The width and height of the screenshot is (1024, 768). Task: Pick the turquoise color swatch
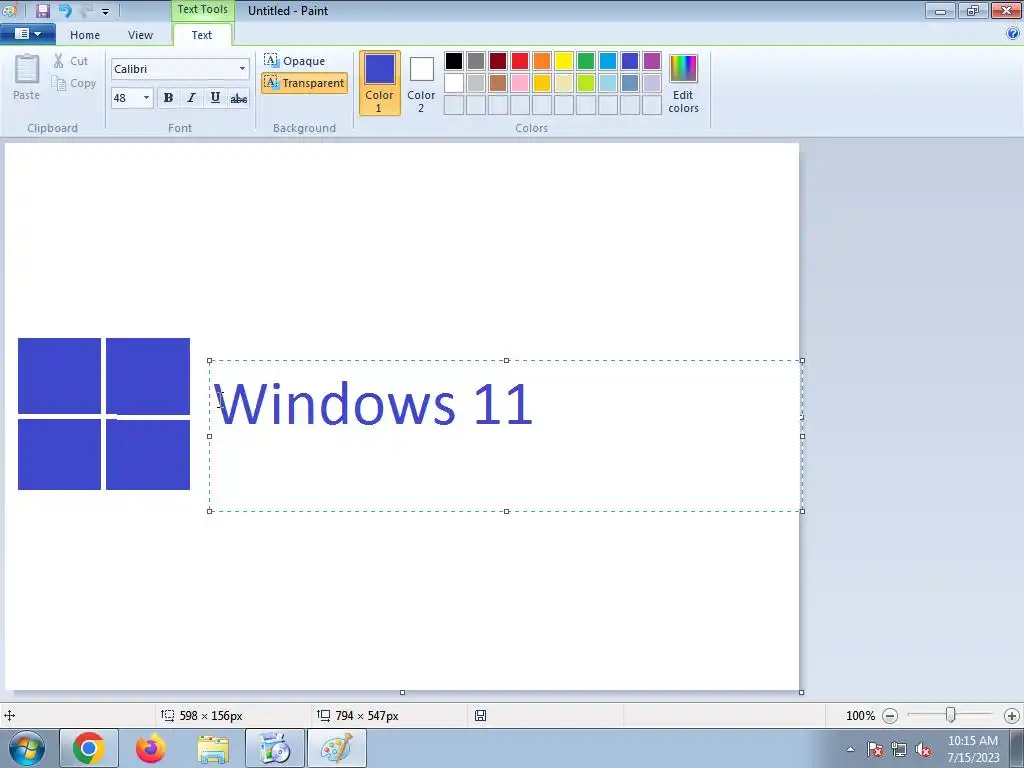coord(608,61)
